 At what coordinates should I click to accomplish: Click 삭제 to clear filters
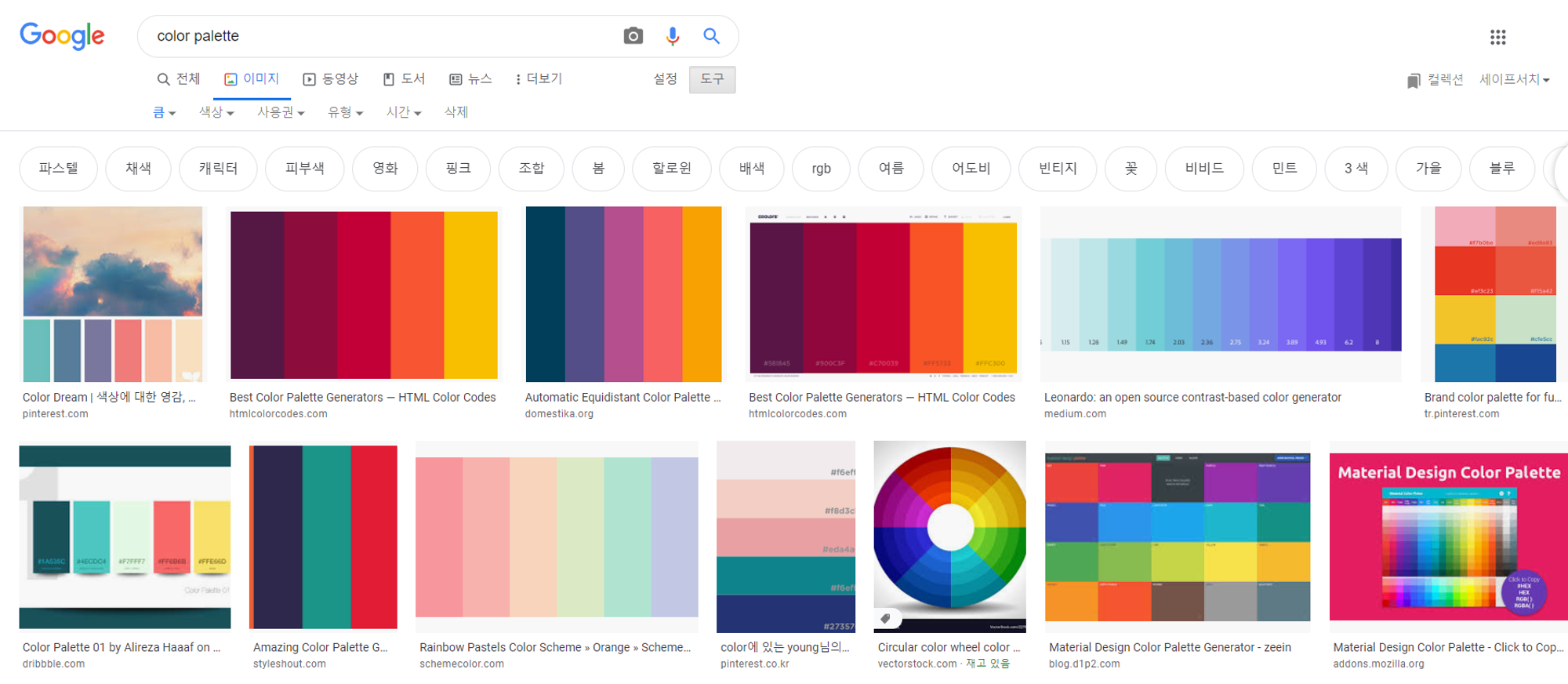(x=456, y=112)
